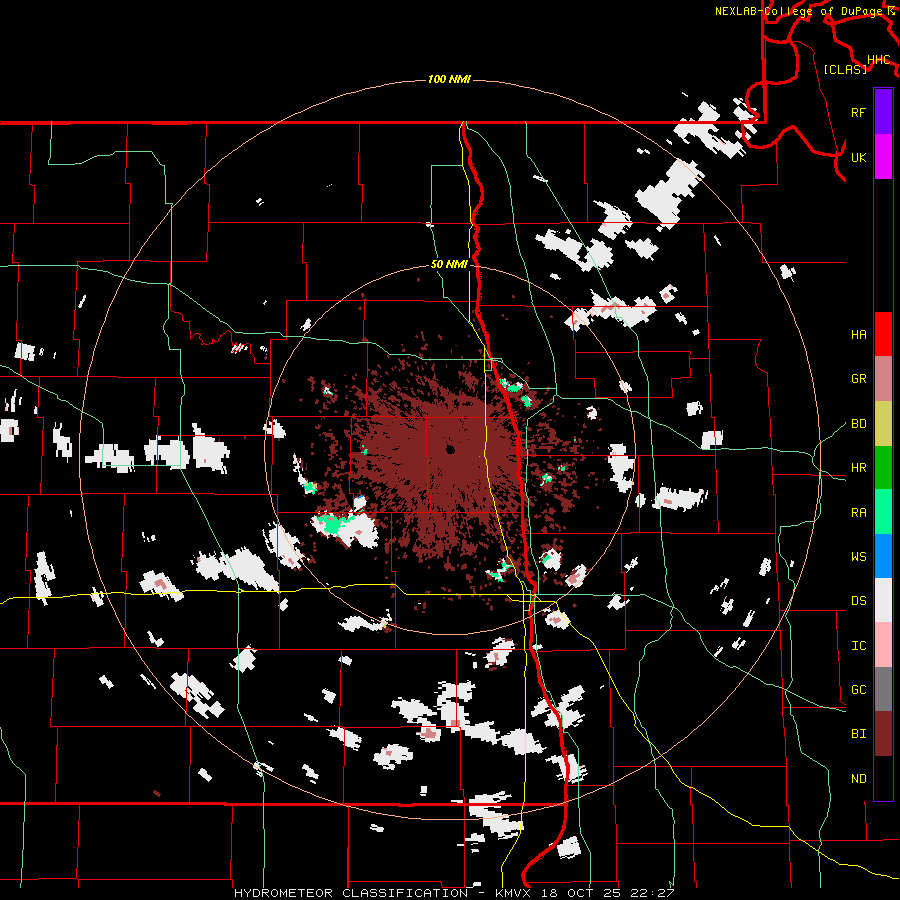The height and width of the screenshot is (900, 900).
Task: Click the BI legend label
Action: [858, 734]
